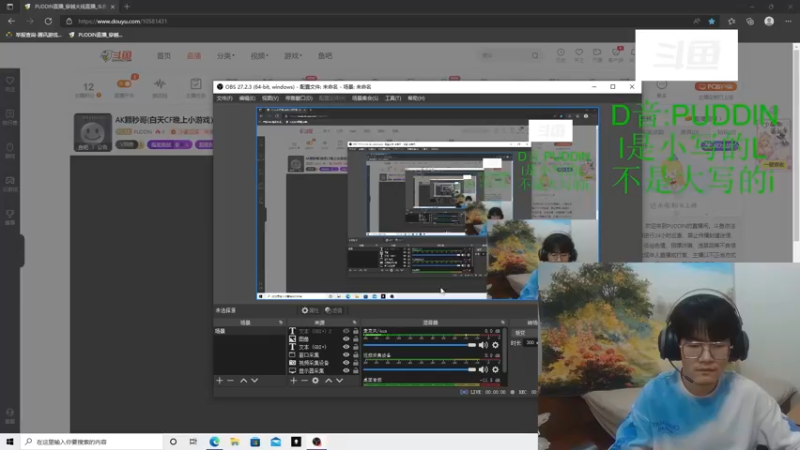Move the source down in the Sources panel
800x450 pixels.
[339, 381]
